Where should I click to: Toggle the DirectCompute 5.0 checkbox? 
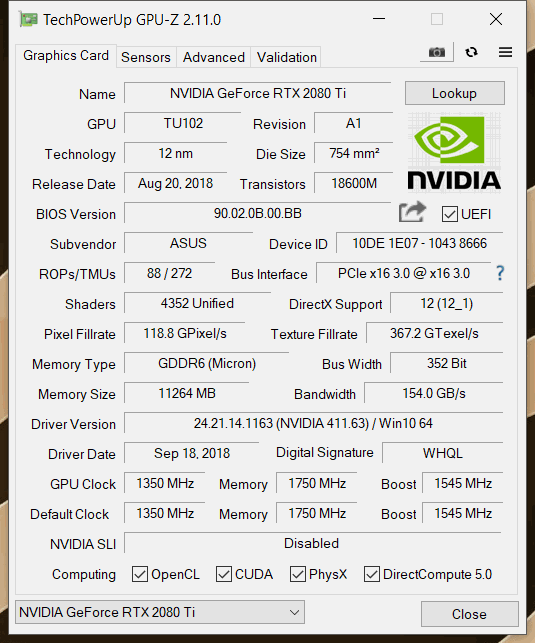(x=372, y=574)
